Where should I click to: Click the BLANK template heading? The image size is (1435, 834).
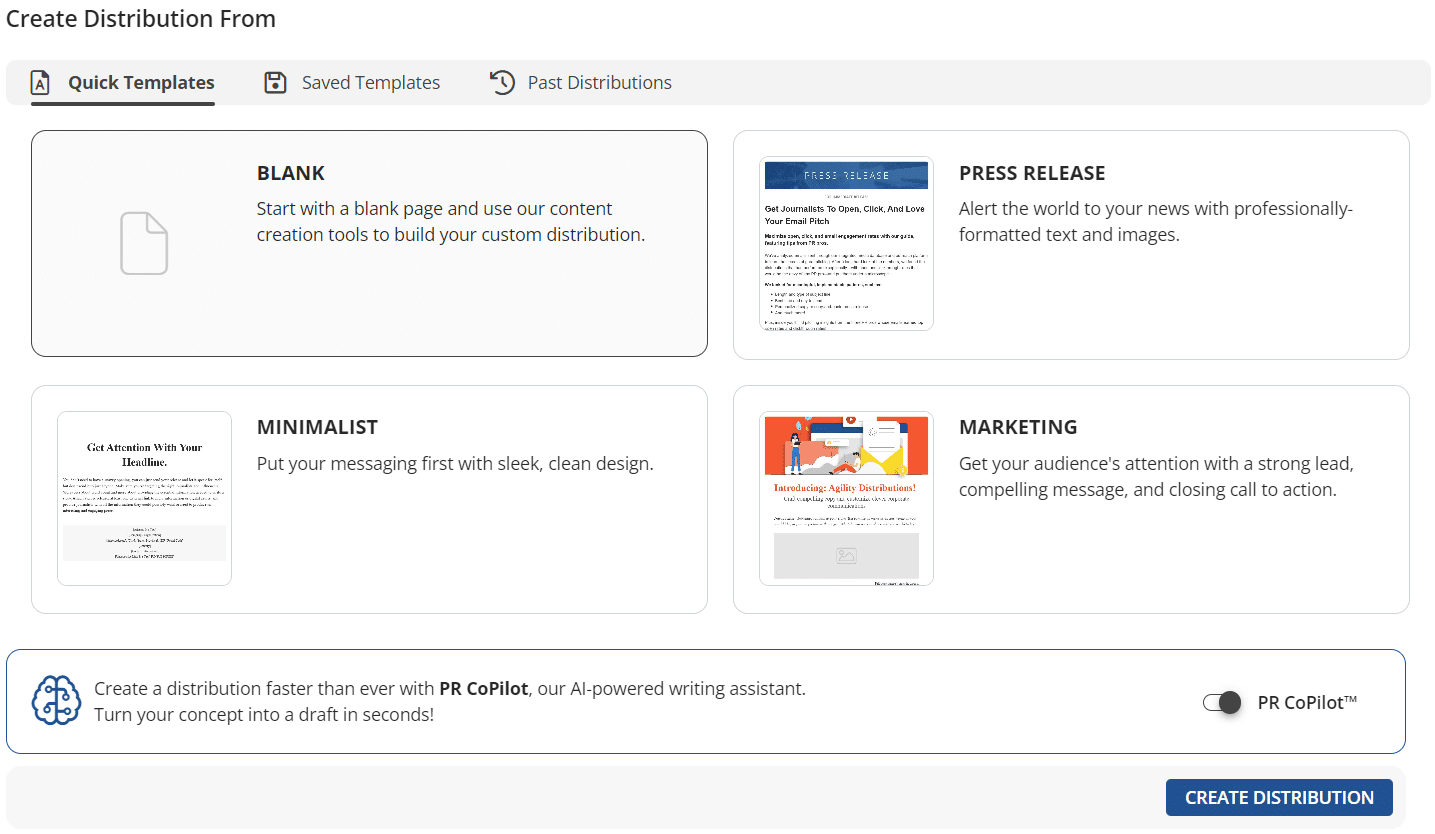coord(291,173)
